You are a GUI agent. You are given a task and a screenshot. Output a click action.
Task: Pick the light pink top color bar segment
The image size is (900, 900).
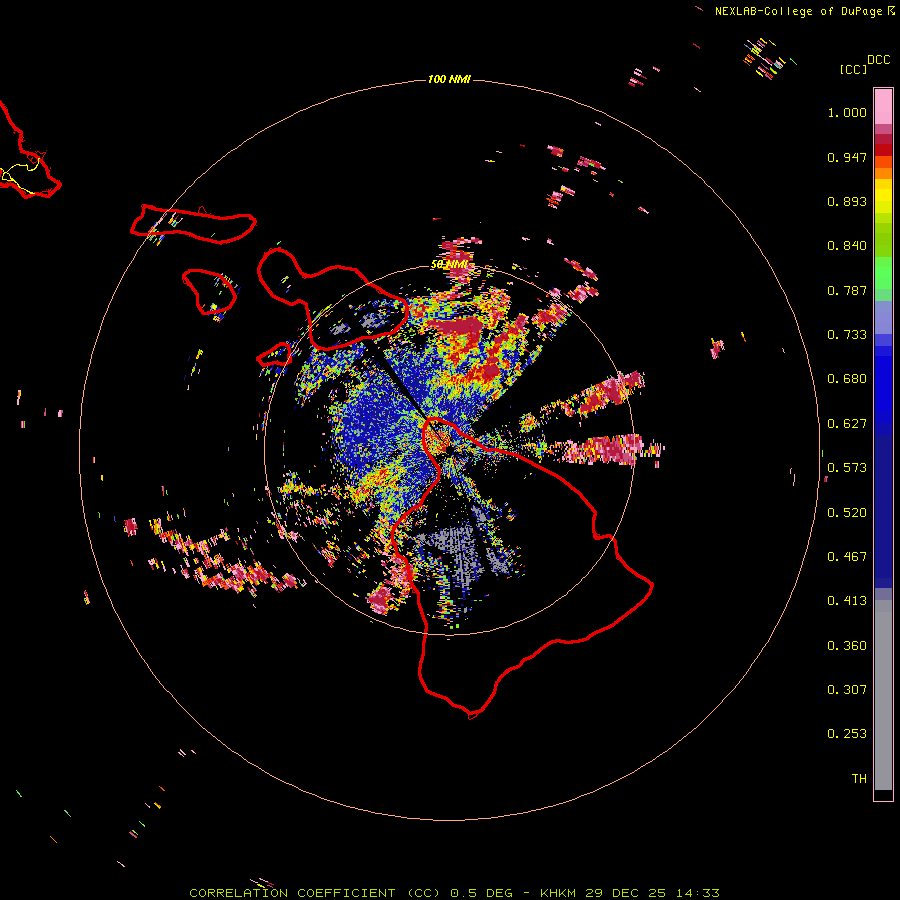pos(883,107)
